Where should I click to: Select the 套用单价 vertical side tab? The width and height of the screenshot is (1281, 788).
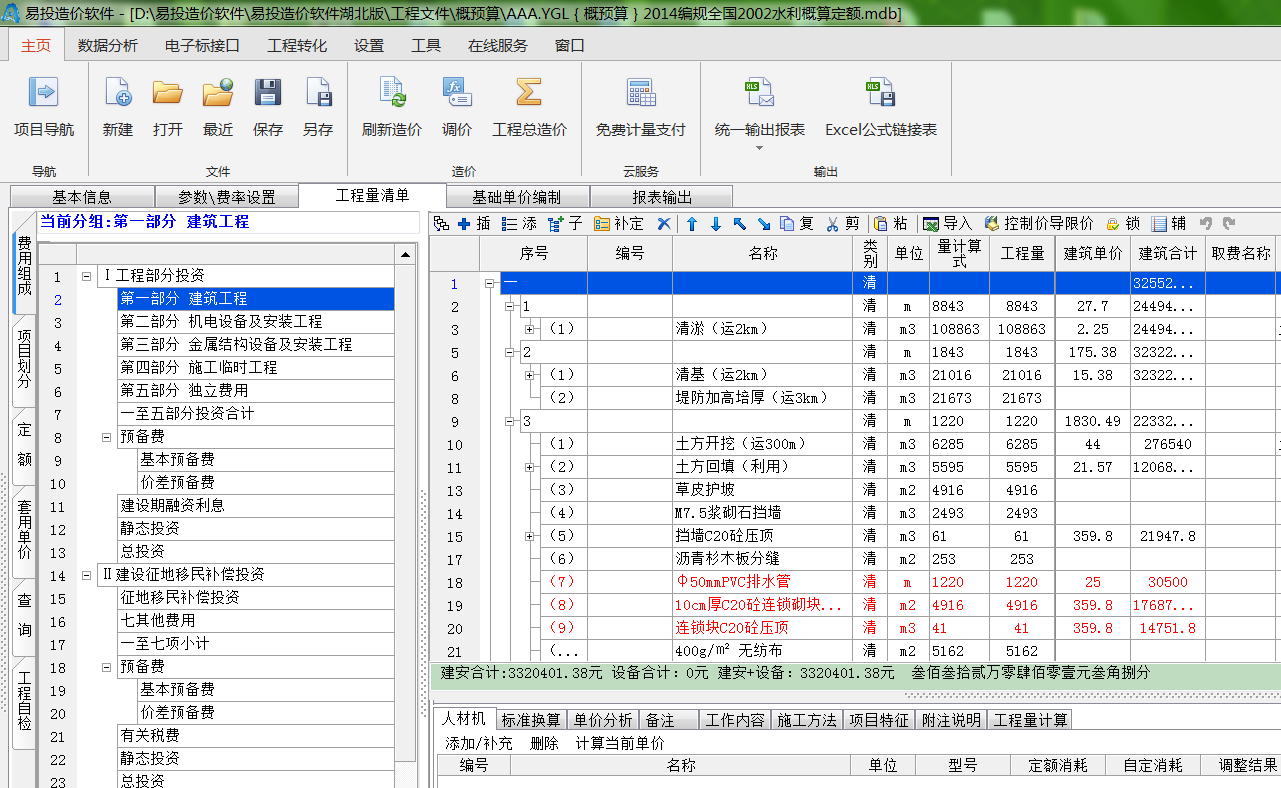click(24, 531)
